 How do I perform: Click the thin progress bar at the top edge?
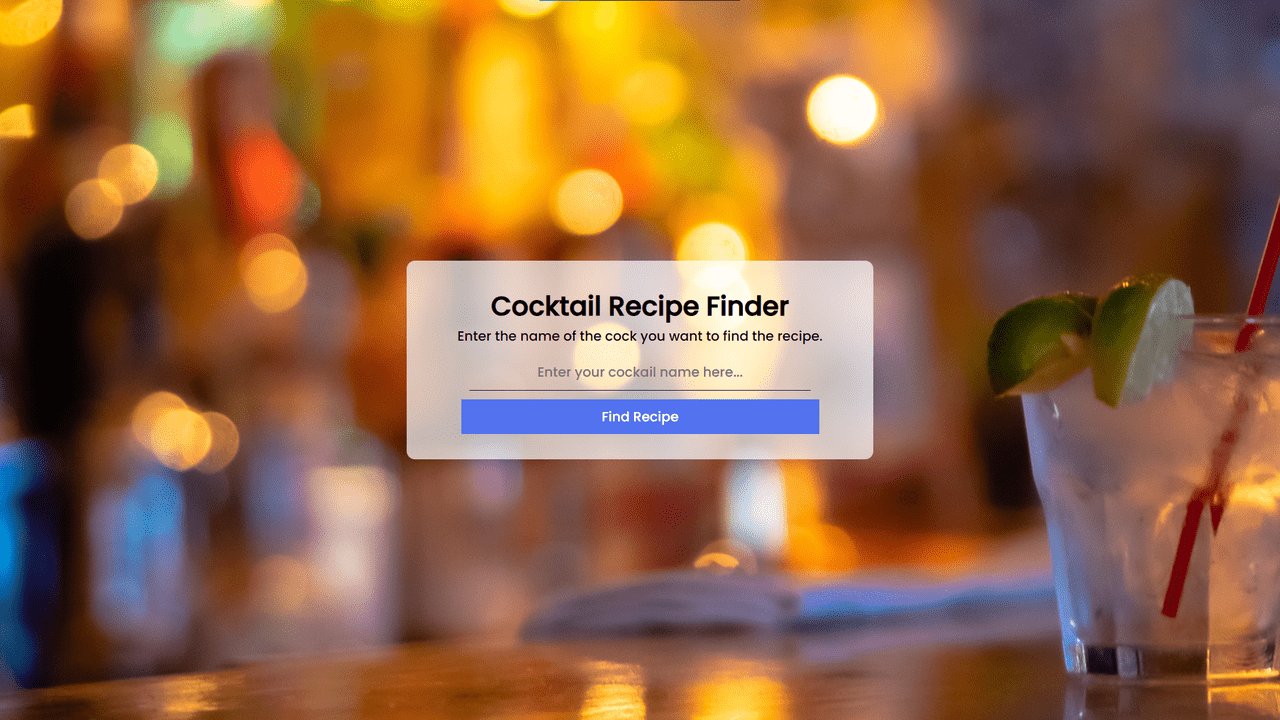pos(640,1)
